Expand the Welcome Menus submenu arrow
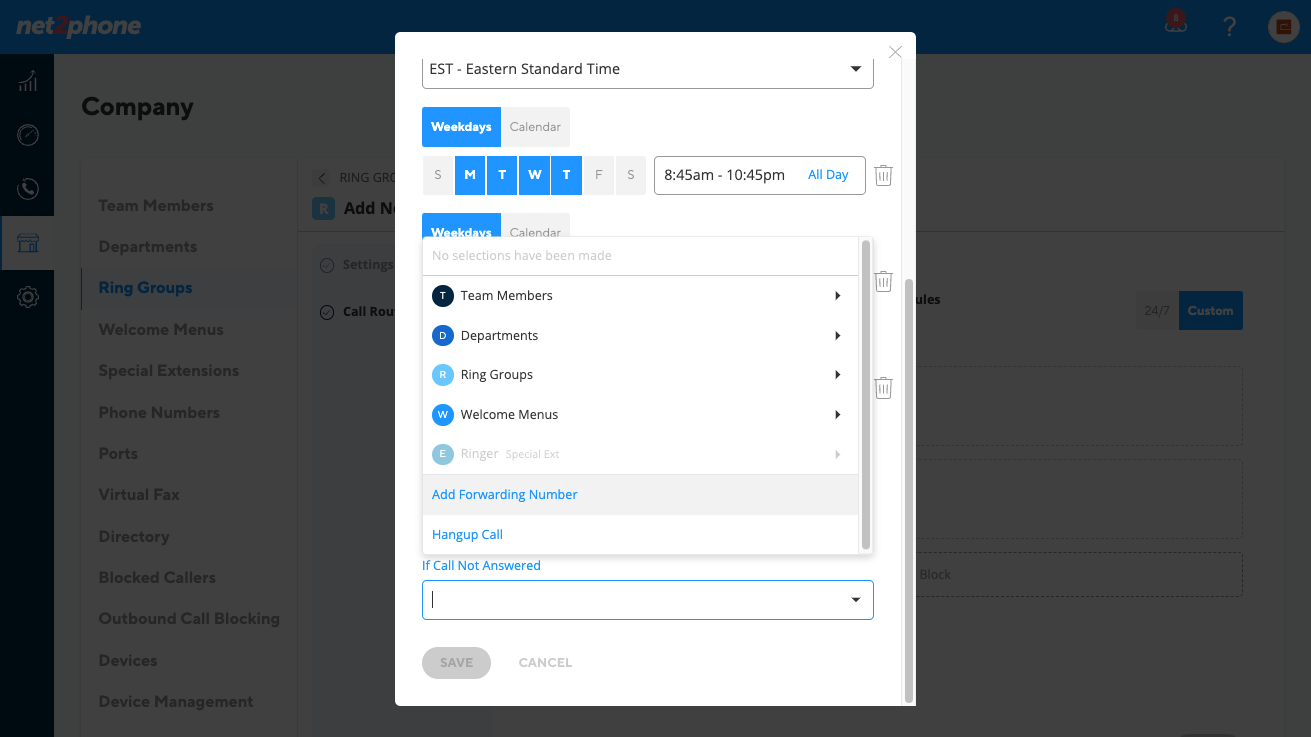The height and width of the screenshot is (737, 1311). 837,415
